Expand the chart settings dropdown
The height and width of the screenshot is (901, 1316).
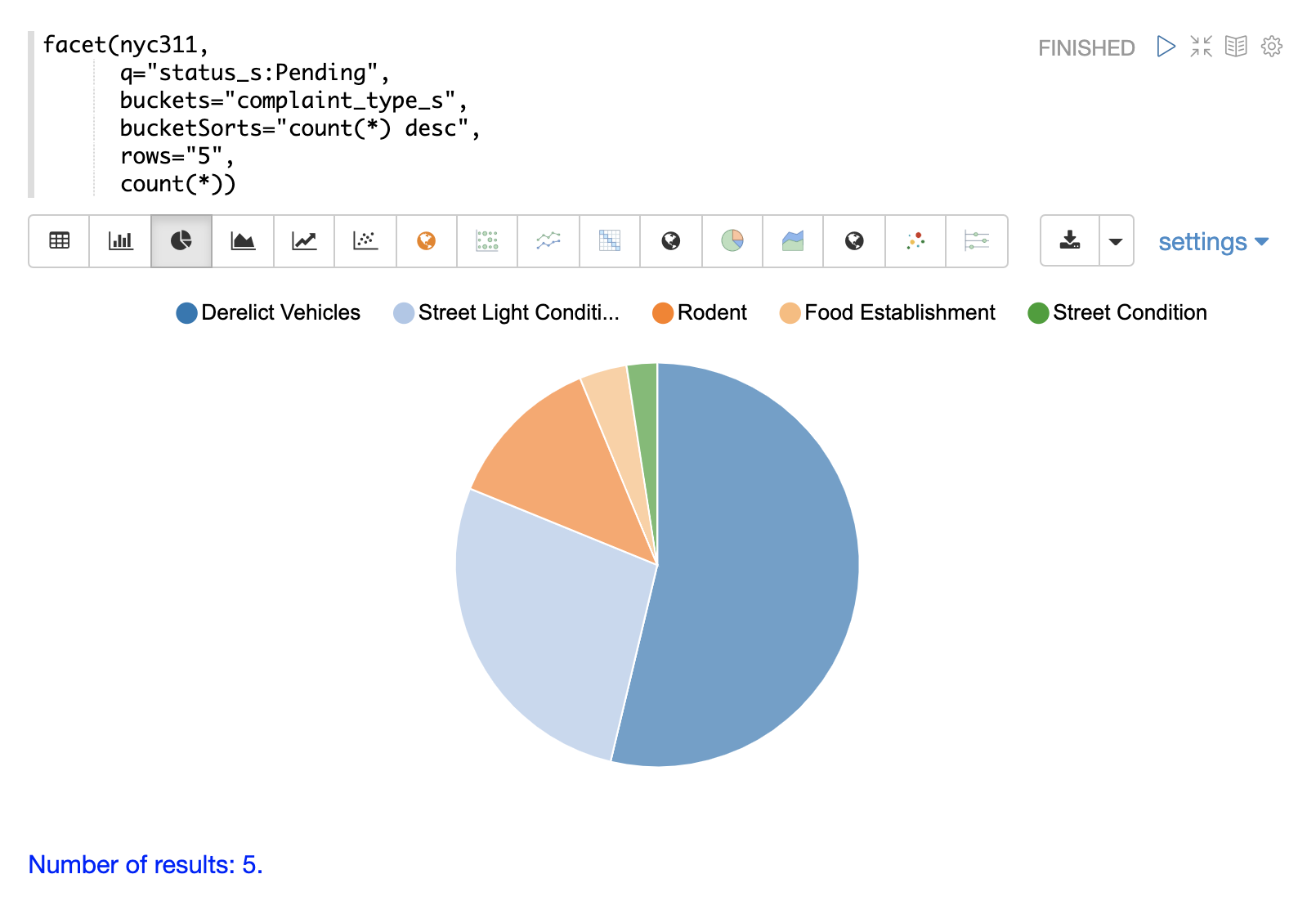point(1213,242)
